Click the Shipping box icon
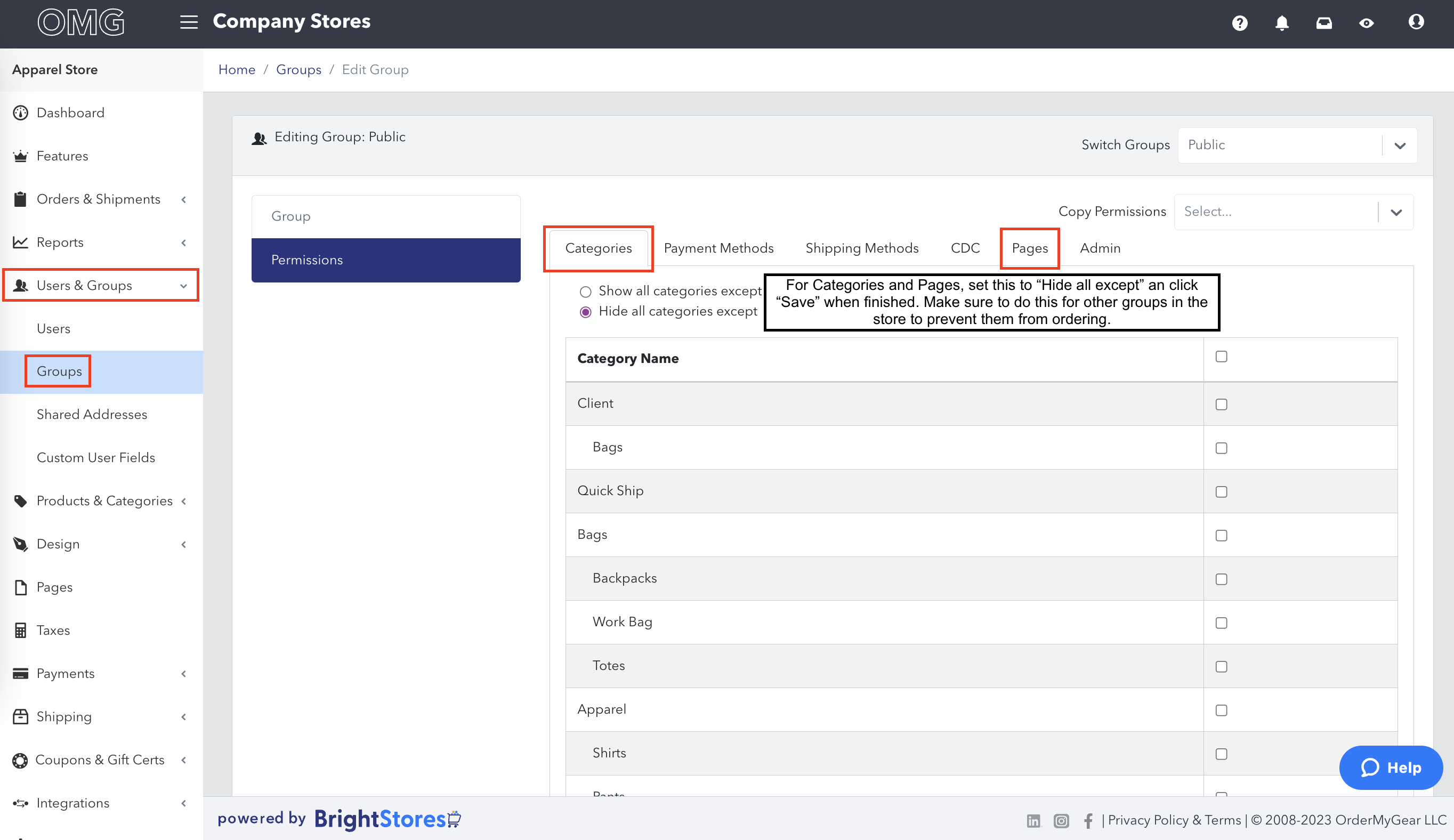 pyautogui.click(x=20, y=716)
